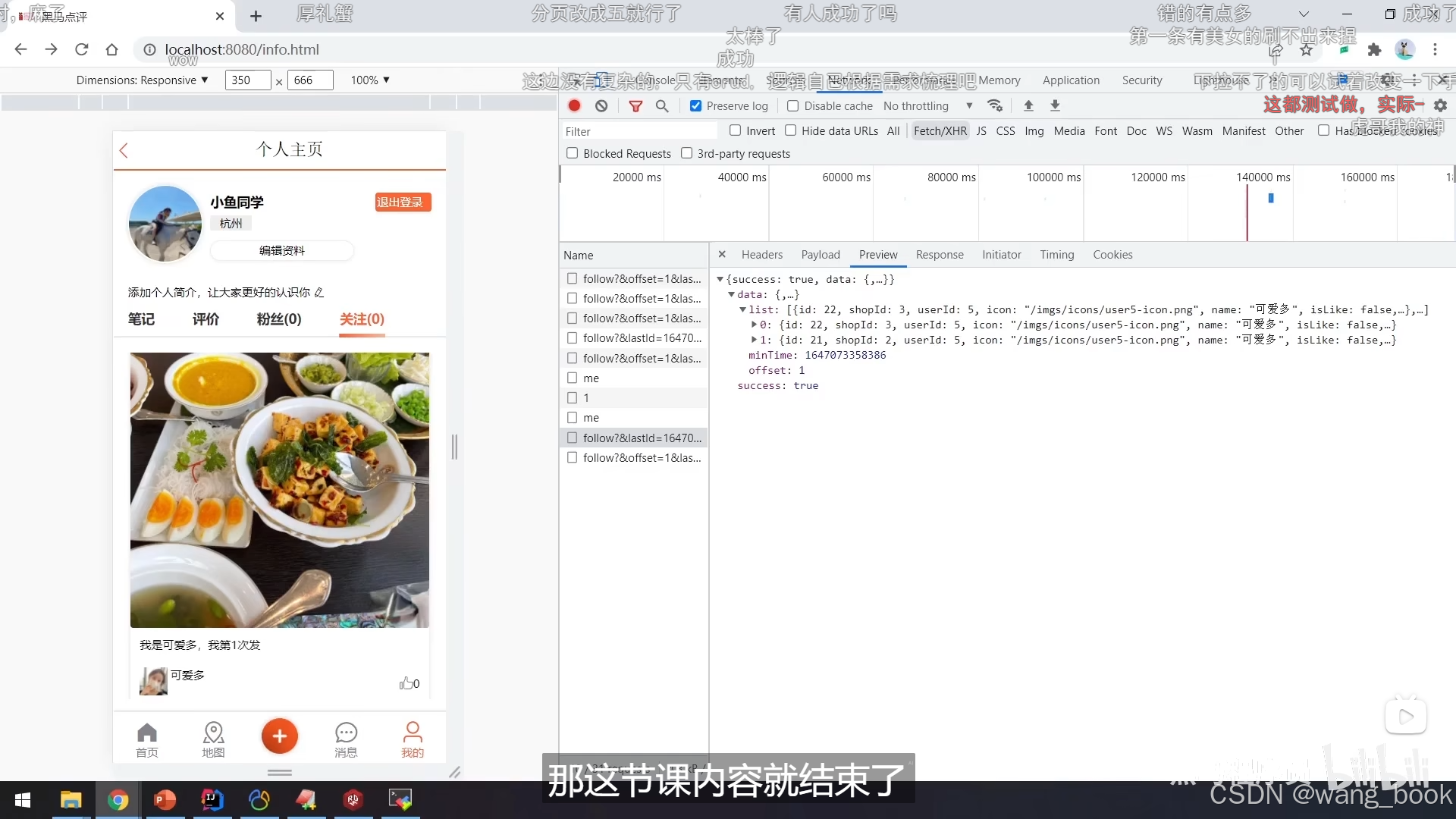The image size is (1456, 819).
Task: Tap the 地图 map nav icon
Action: click(213, 739)
